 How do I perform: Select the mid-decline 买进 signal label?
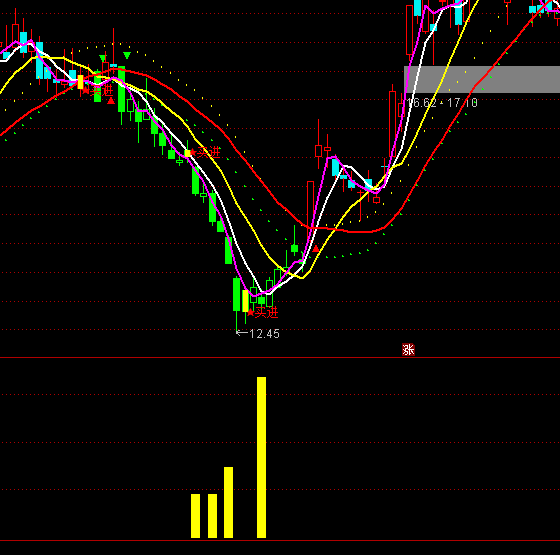(209, 152)
